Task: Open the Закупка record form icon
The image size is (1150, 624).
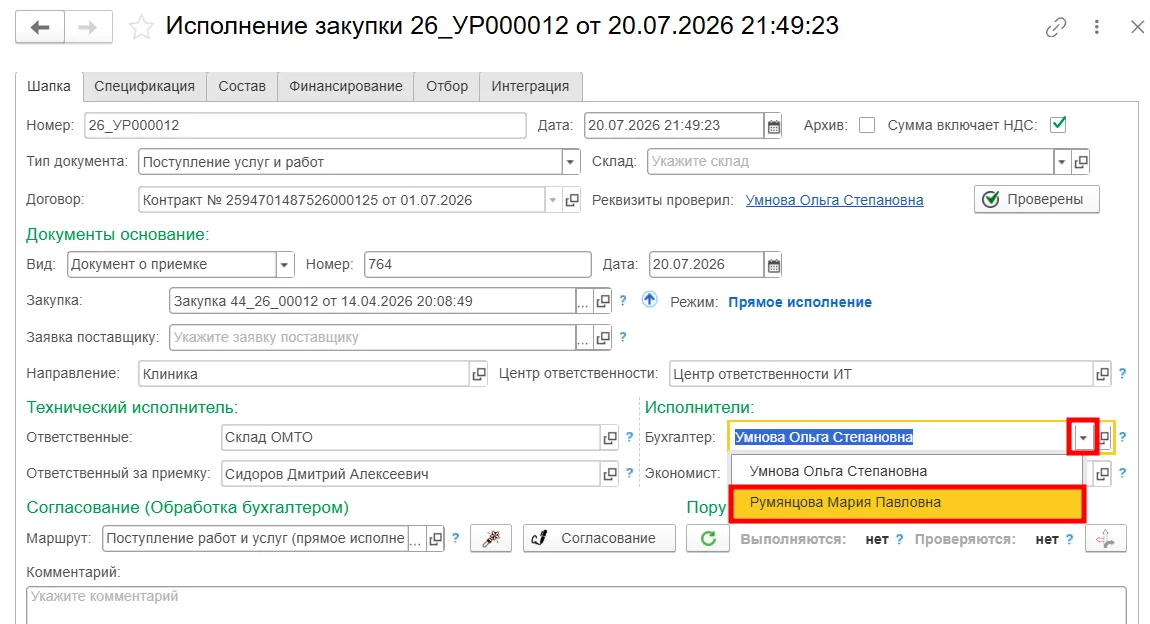Action: pyautogui.click(x=603, y=301)
